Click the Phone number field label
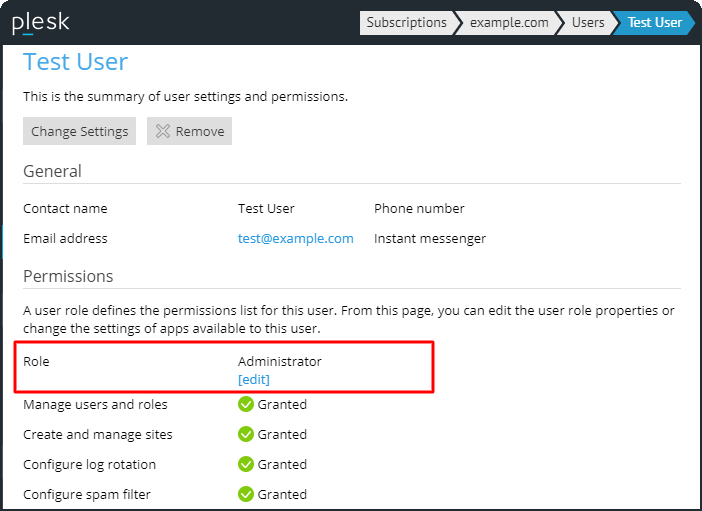Screen dimensions: 702x511 tap(419, 208)
